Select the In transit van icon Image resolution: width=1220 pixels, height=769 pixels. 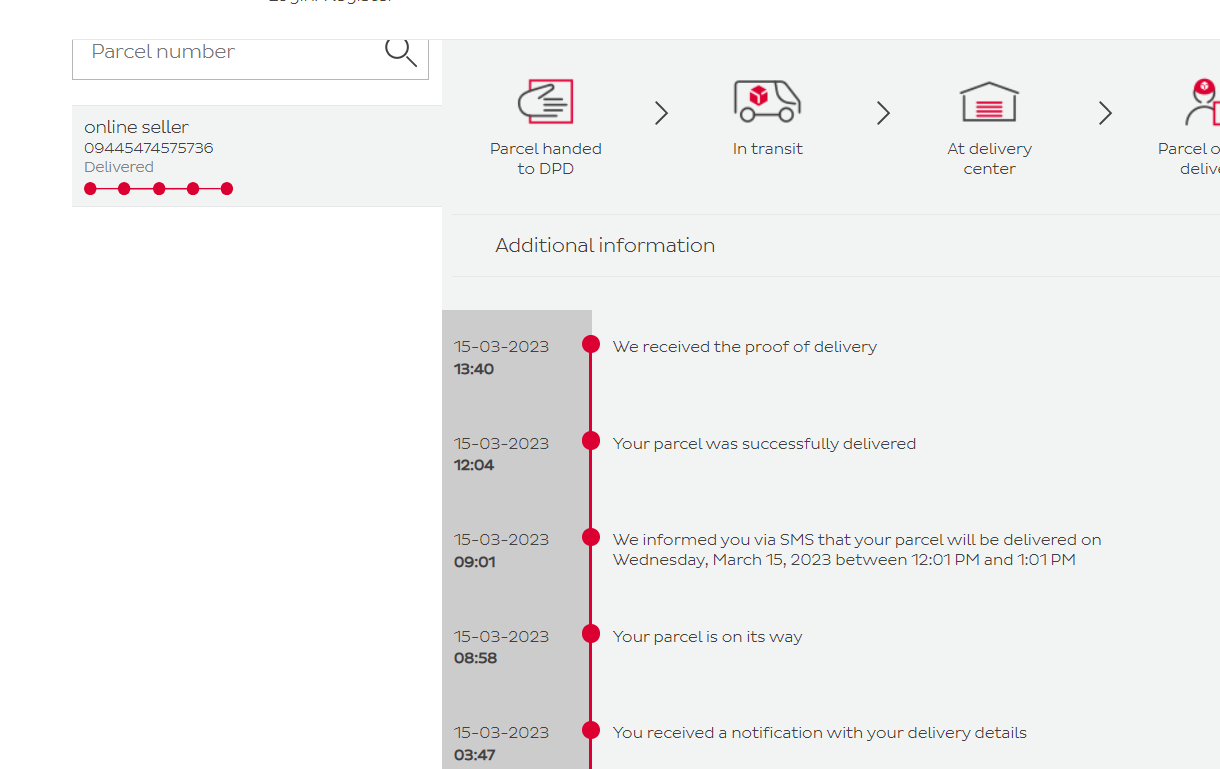[767, 101]
